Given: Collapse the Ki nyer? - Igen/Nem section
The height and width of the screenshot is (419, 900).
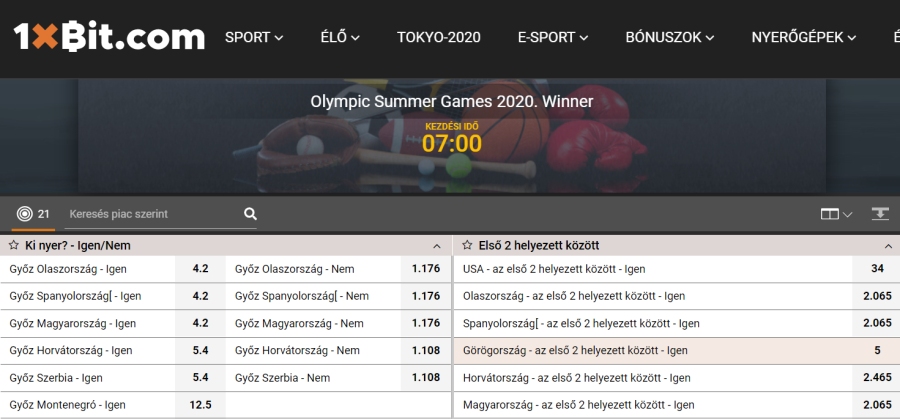Looking at the screenshot, I should [x=437, y=246].
